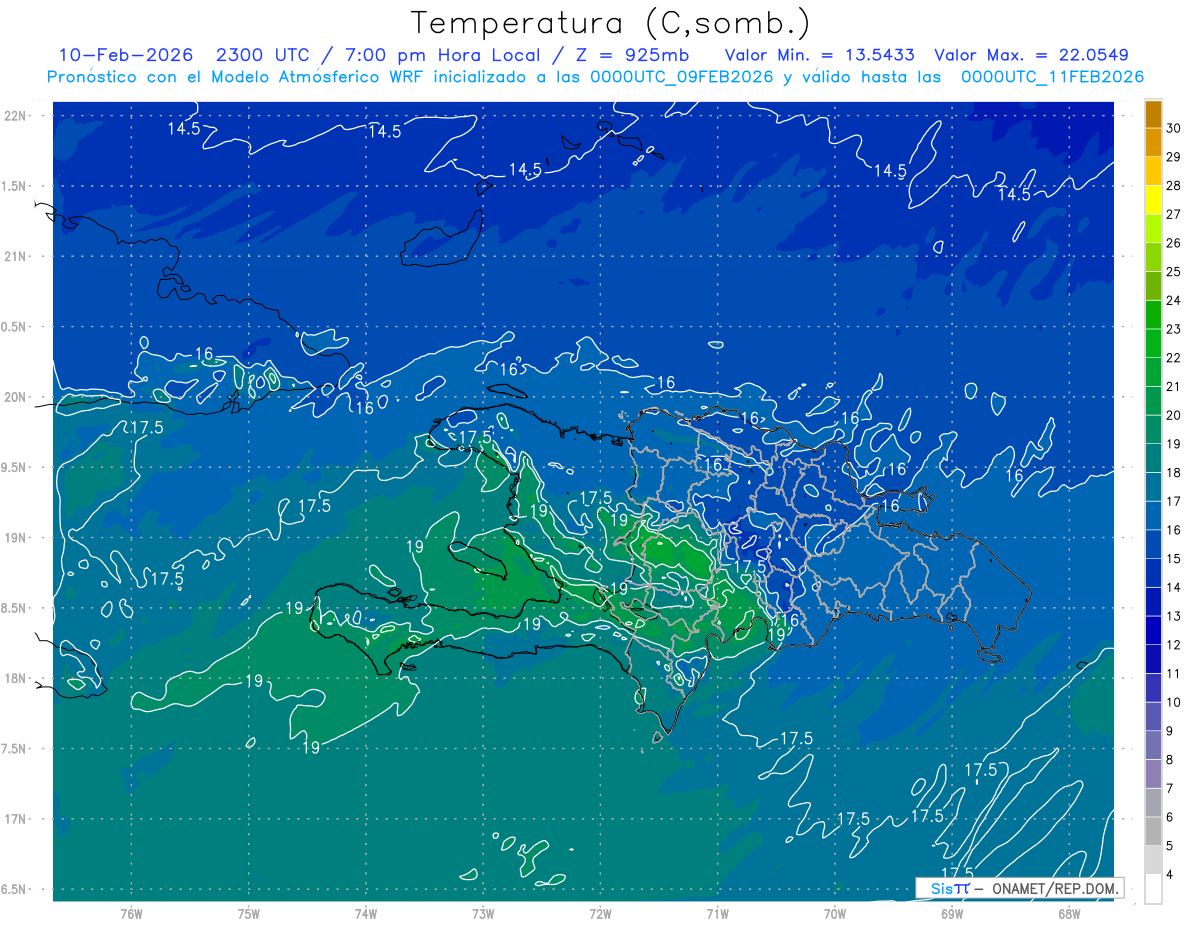Click the "0000UTC_11FEB2026" valid-until time
Screen dimensions: 1200x927
coord(1052,77)
